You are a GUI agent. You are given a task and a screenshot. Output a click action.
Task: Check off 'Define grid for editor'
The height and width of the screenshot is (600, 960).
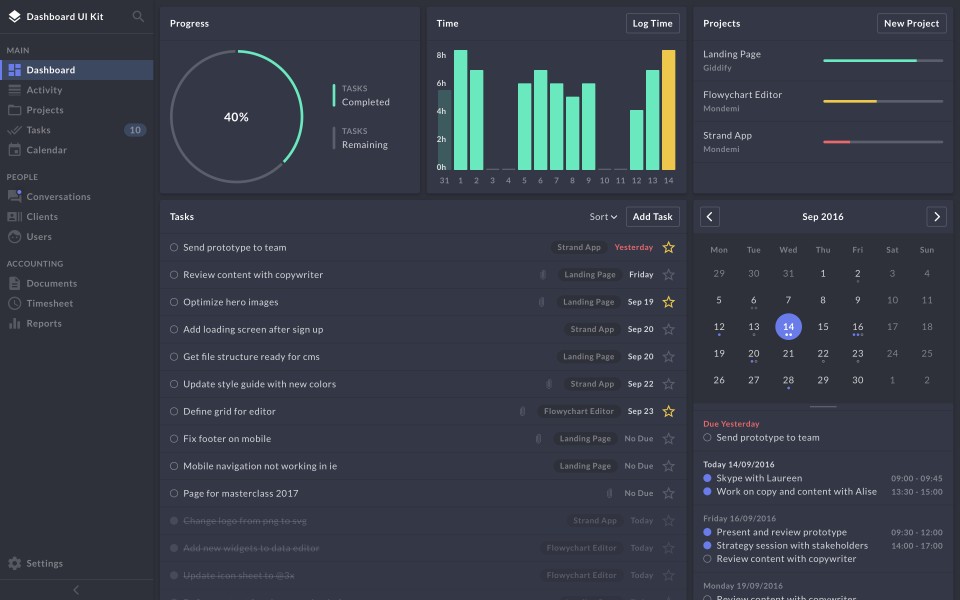(x=174, y=411)
